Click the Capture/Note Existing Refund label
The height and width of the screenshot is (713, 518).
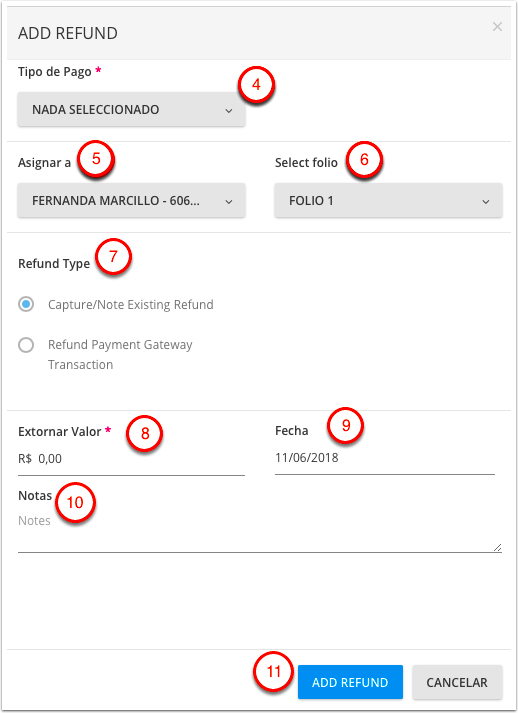pos(131,304)
